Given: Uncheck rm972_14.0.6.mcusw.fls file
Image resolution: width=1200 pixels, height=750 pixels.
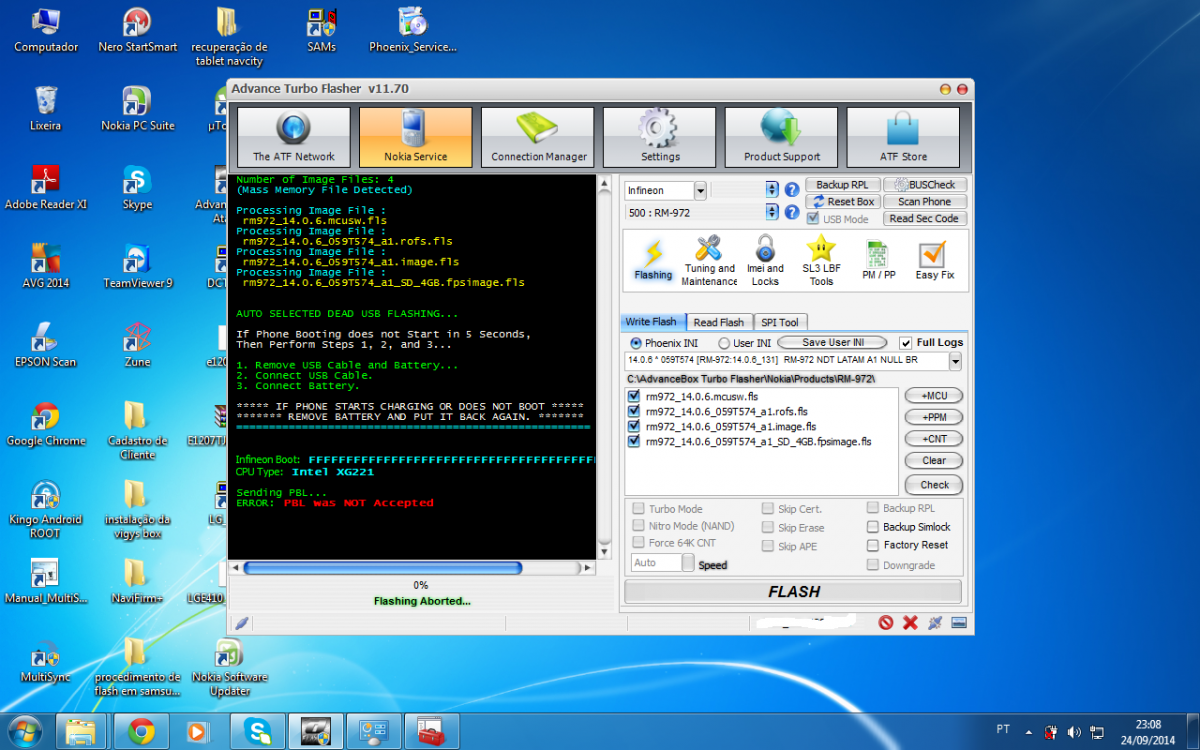Looking at the screenshot, I should click(x=634, y=396).
